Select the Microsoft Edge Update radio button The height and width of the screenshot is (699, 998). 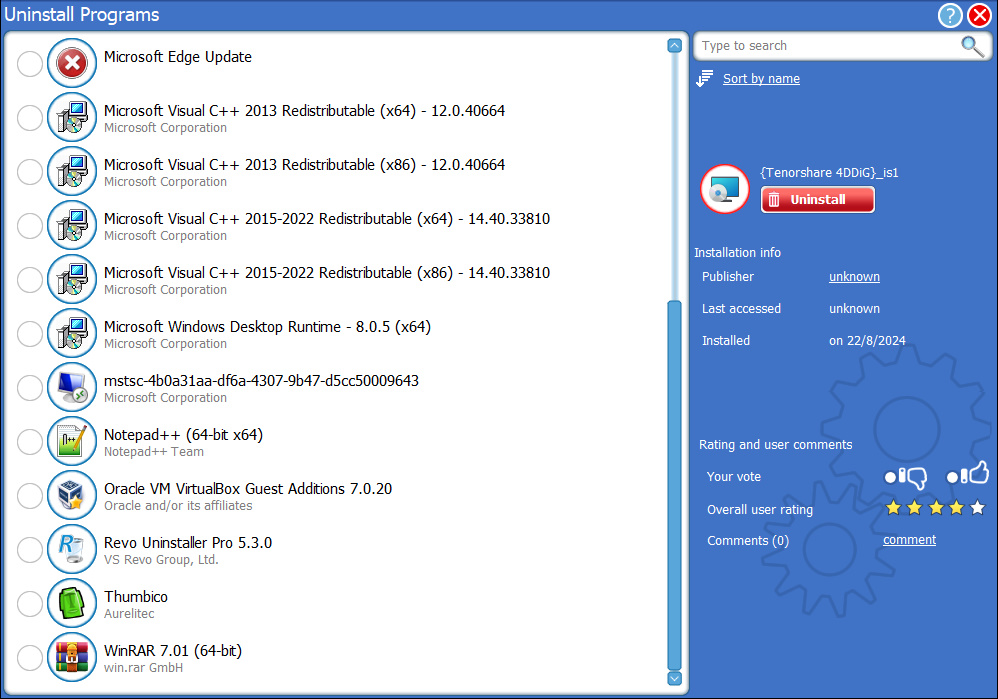(x=30, y=64)
